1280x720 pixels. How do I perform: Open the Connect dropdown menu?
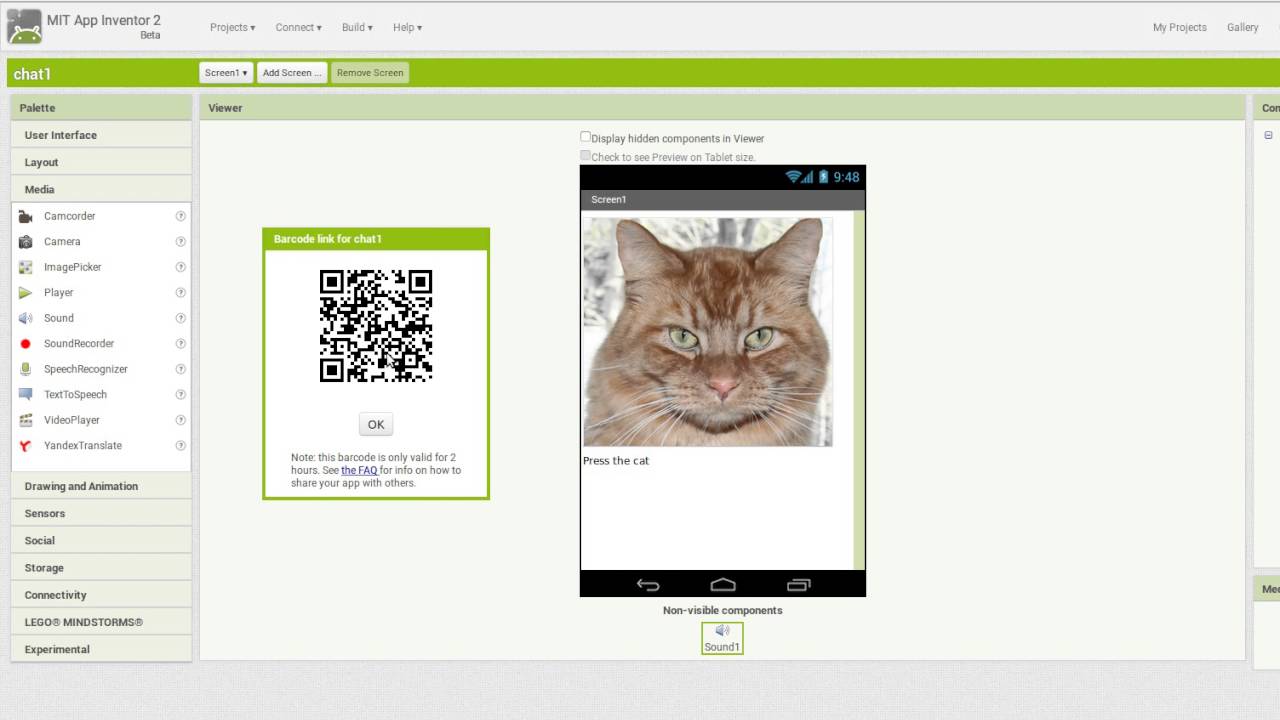298,27
